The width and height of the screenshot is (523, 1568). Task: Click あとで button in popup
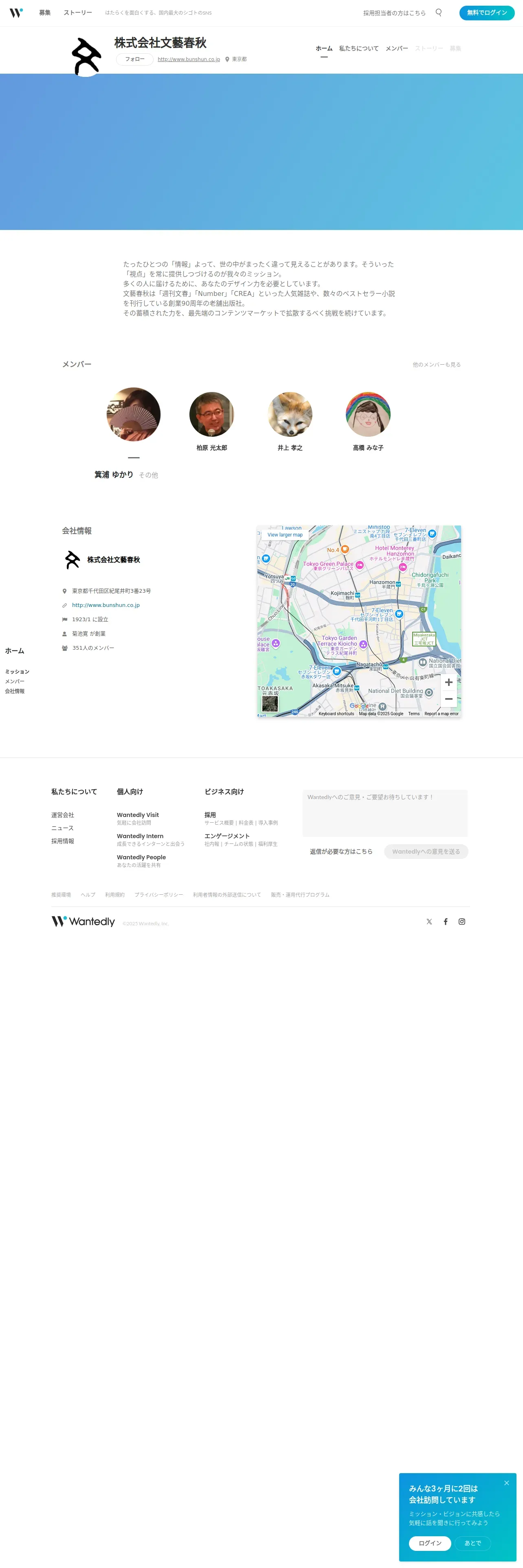(x=472, y=1543)
